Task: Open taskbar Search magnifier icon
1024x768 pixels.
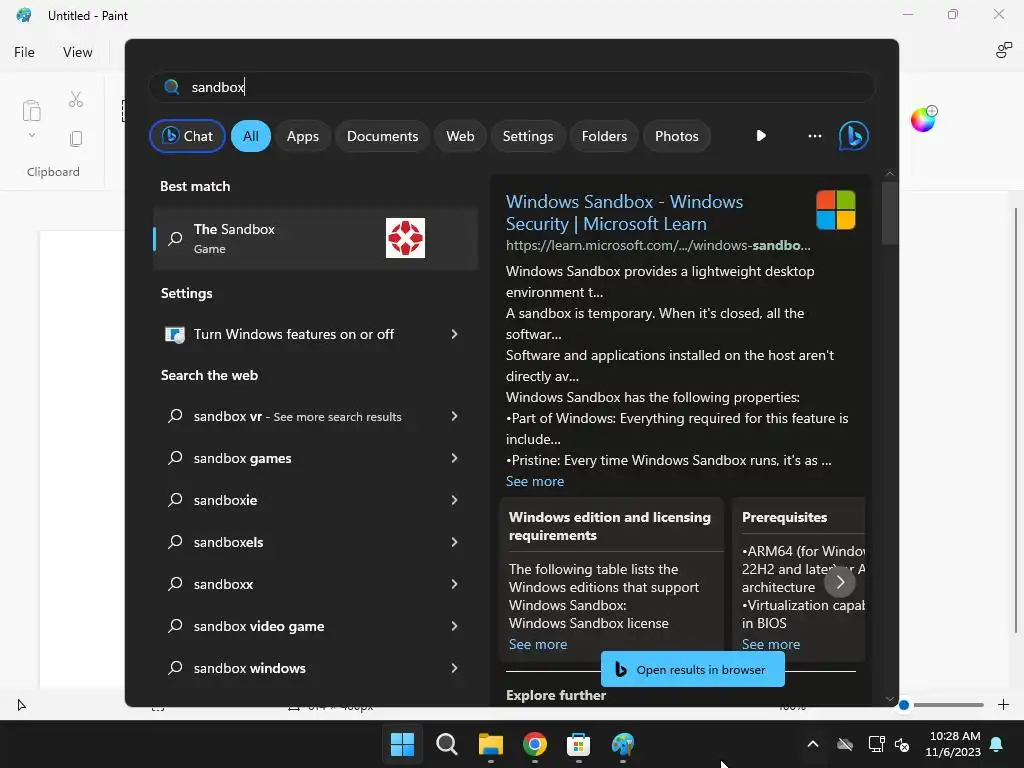Action: point(447,744)
